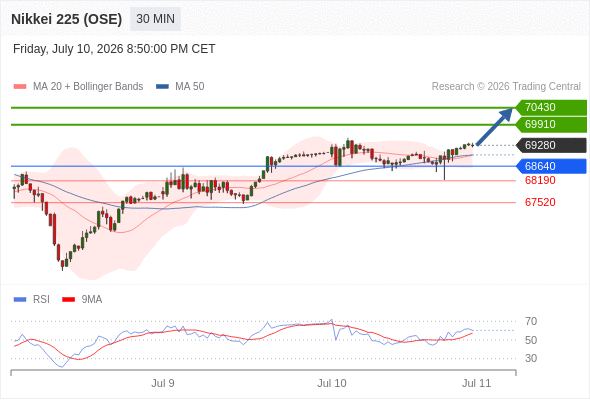
Task: Click the 69910 green resistance tag
Action: (551, 125)
